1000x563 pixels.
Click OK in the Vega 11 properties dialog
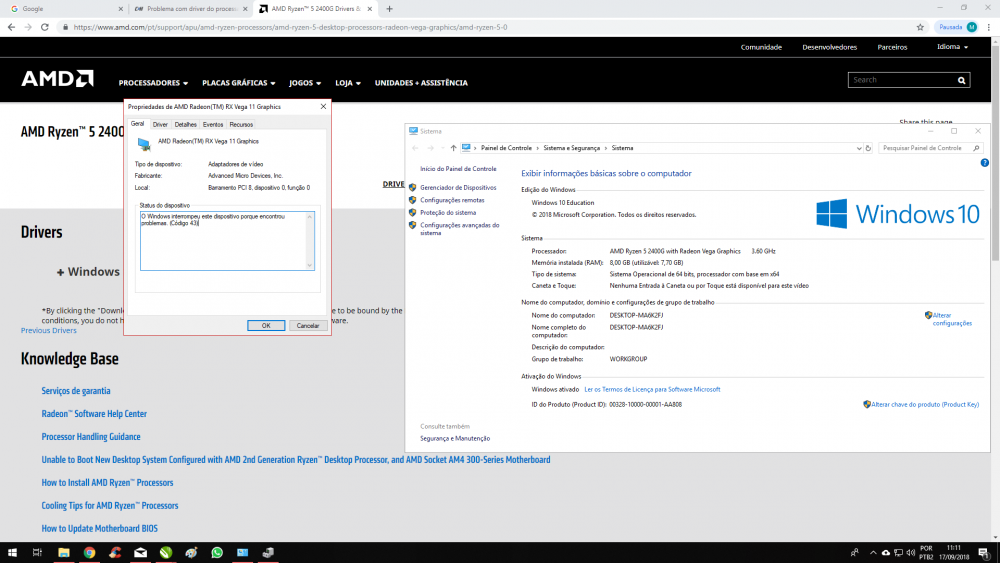(266, 326)
